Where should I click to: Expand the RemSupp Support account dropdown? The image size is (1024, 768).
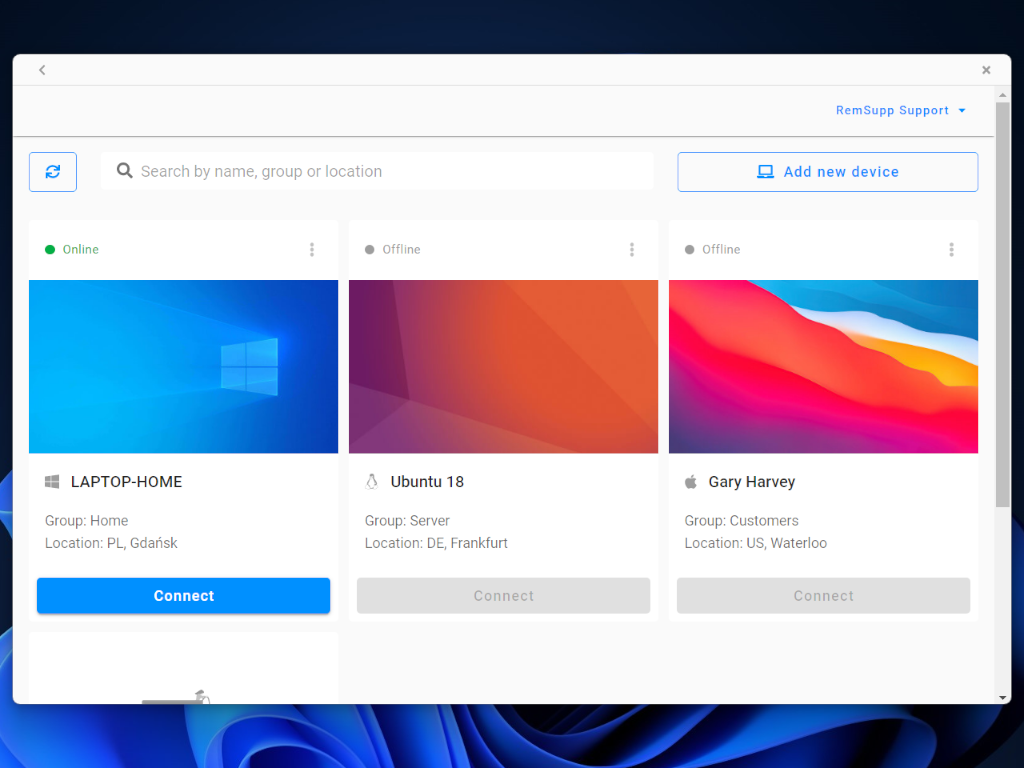(x=901, y=111)
